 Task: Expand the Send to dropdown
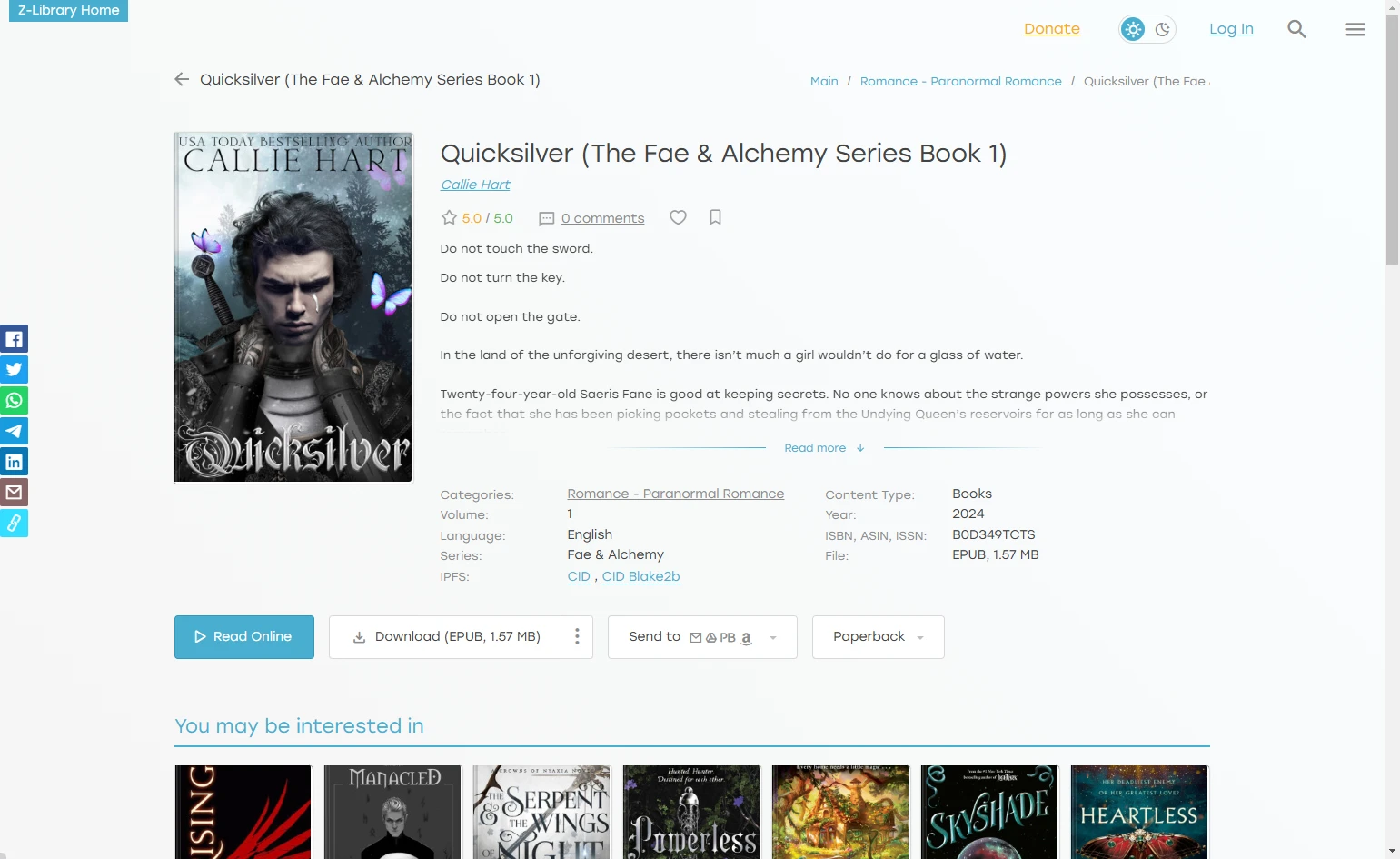702,637
